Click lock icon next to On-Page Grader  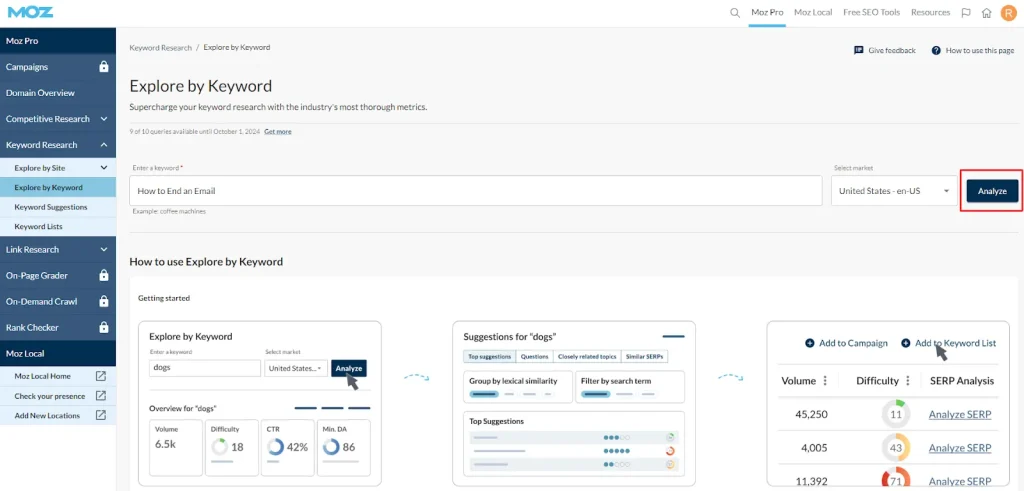pos(103,276)
